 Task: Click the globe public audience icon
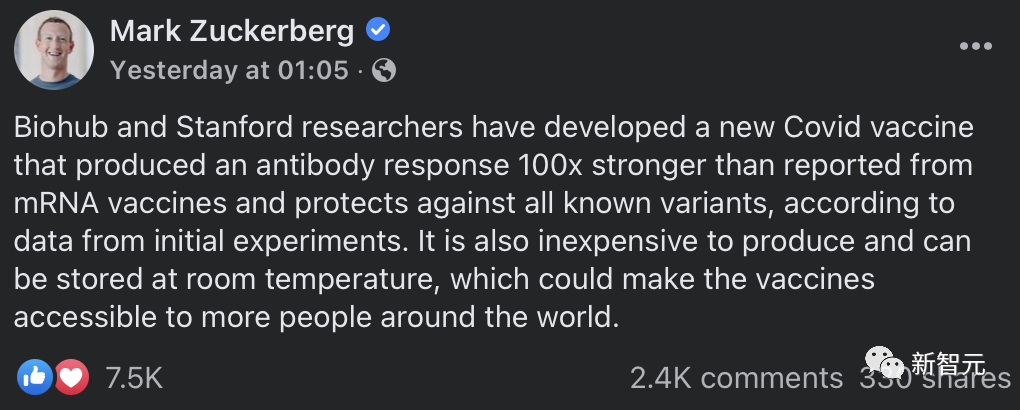coord(383,71)
